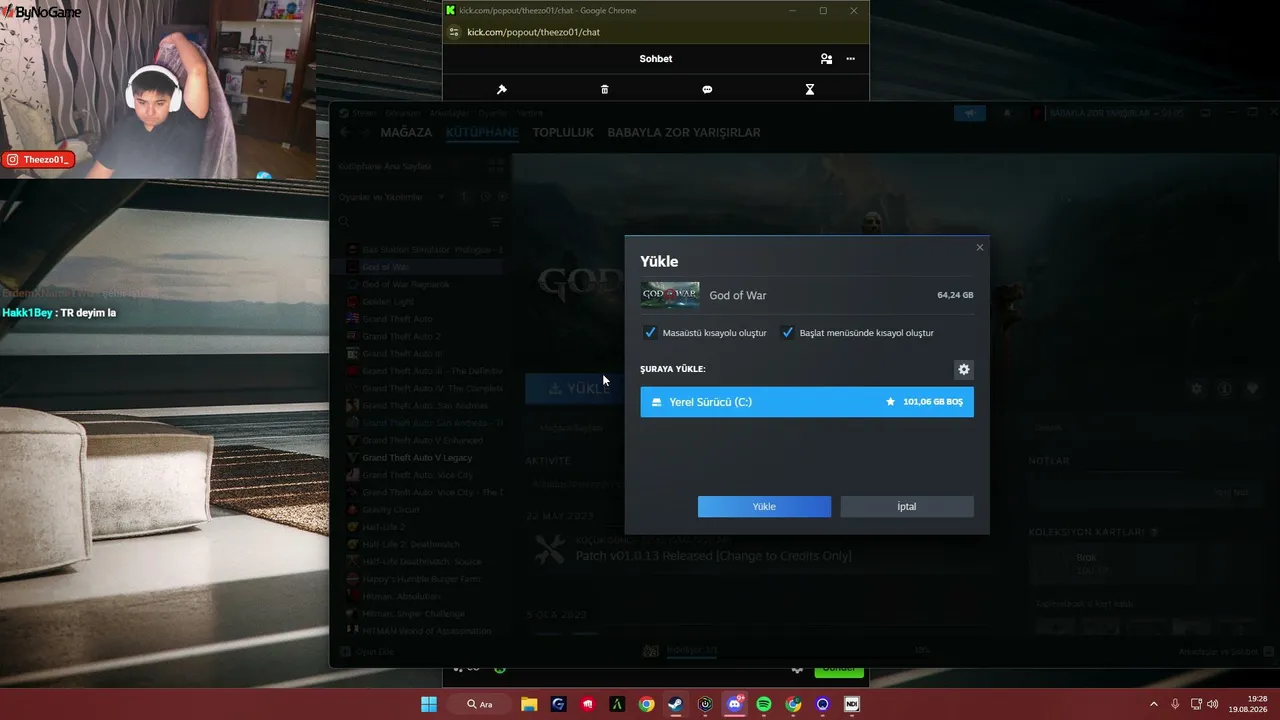The width and height of the screenshot is (1280, 720).
Task: Open Patch v01.0.13 Released news item
Action: 713,555
